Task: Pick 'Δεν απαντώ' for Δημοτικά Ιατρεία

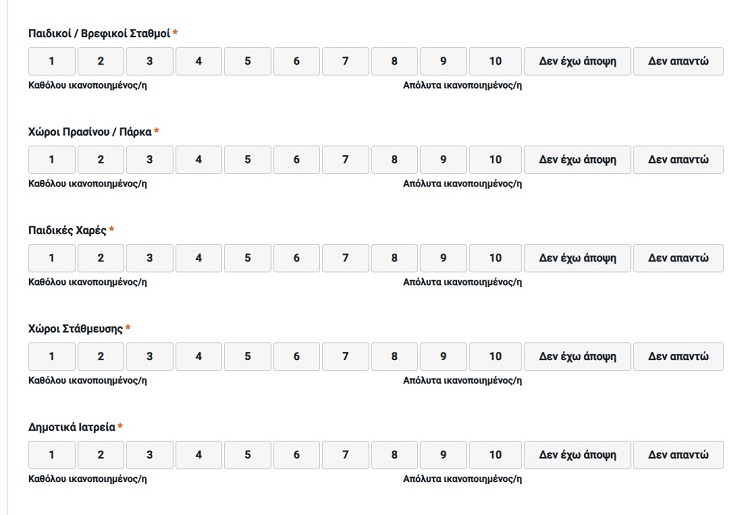Action: coord(678,455)
